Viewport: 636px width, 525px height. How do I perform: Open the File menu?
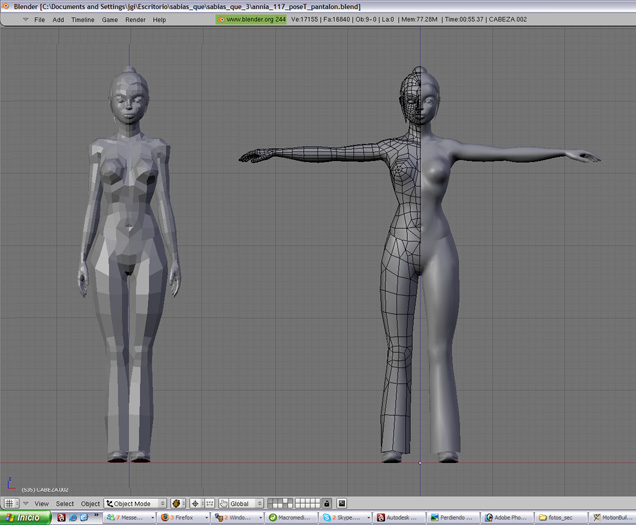(x=40, y=19)
